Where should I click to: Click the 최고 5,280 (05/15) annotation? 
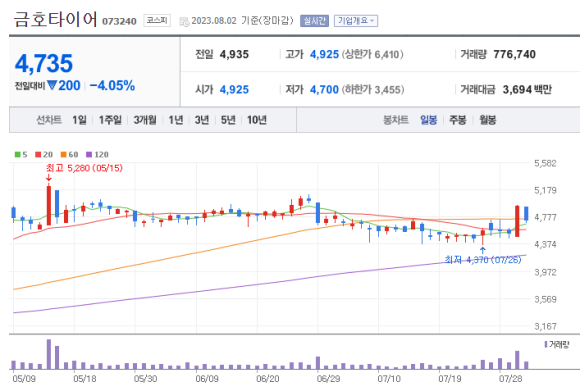point(84,168)
